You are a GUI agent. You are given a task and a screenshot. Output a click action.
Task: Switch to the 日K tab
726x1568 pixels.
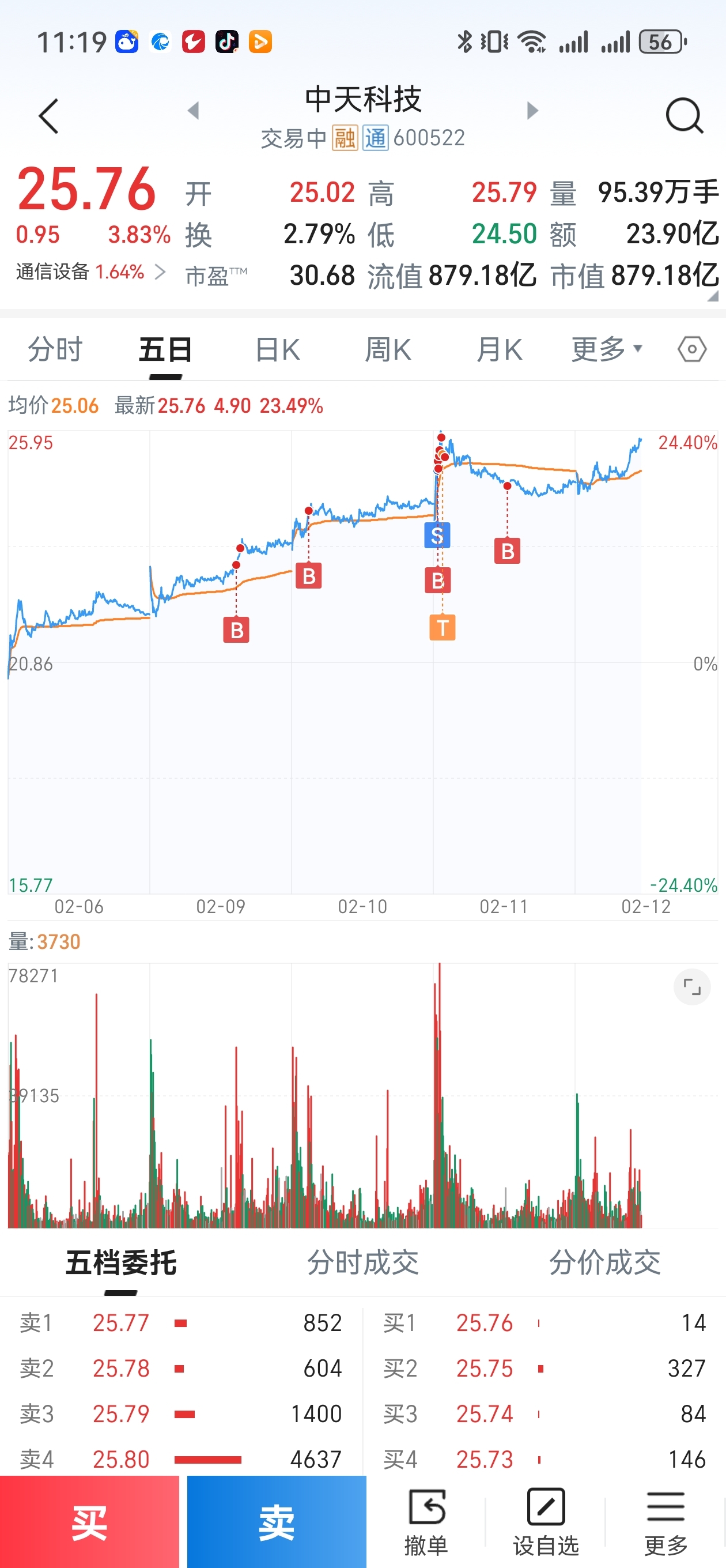[278, 350]
